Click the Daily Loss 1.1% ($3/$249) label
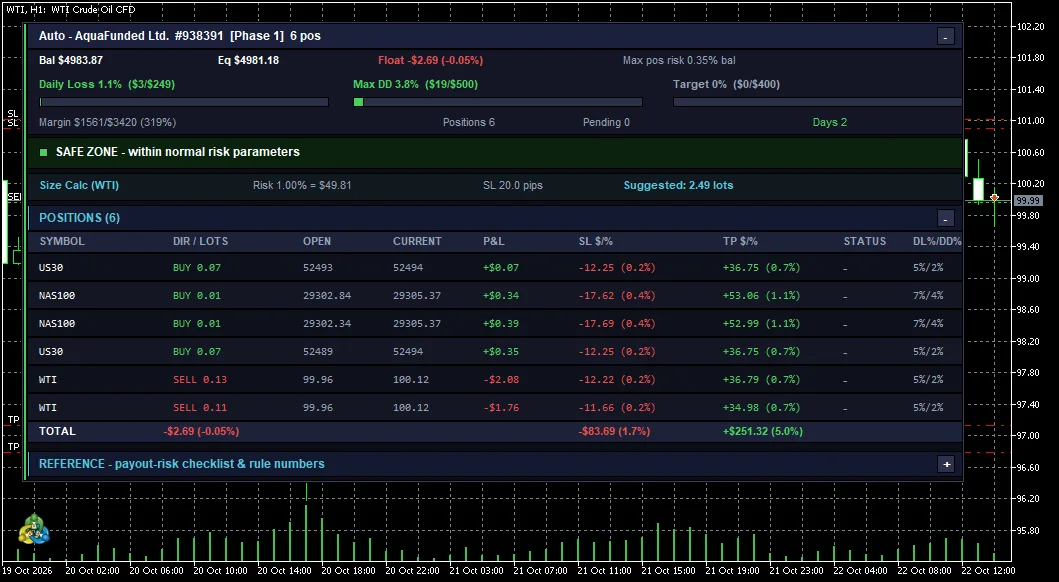This screenshot has height=582, width=1059. click(x=107, y=84)
